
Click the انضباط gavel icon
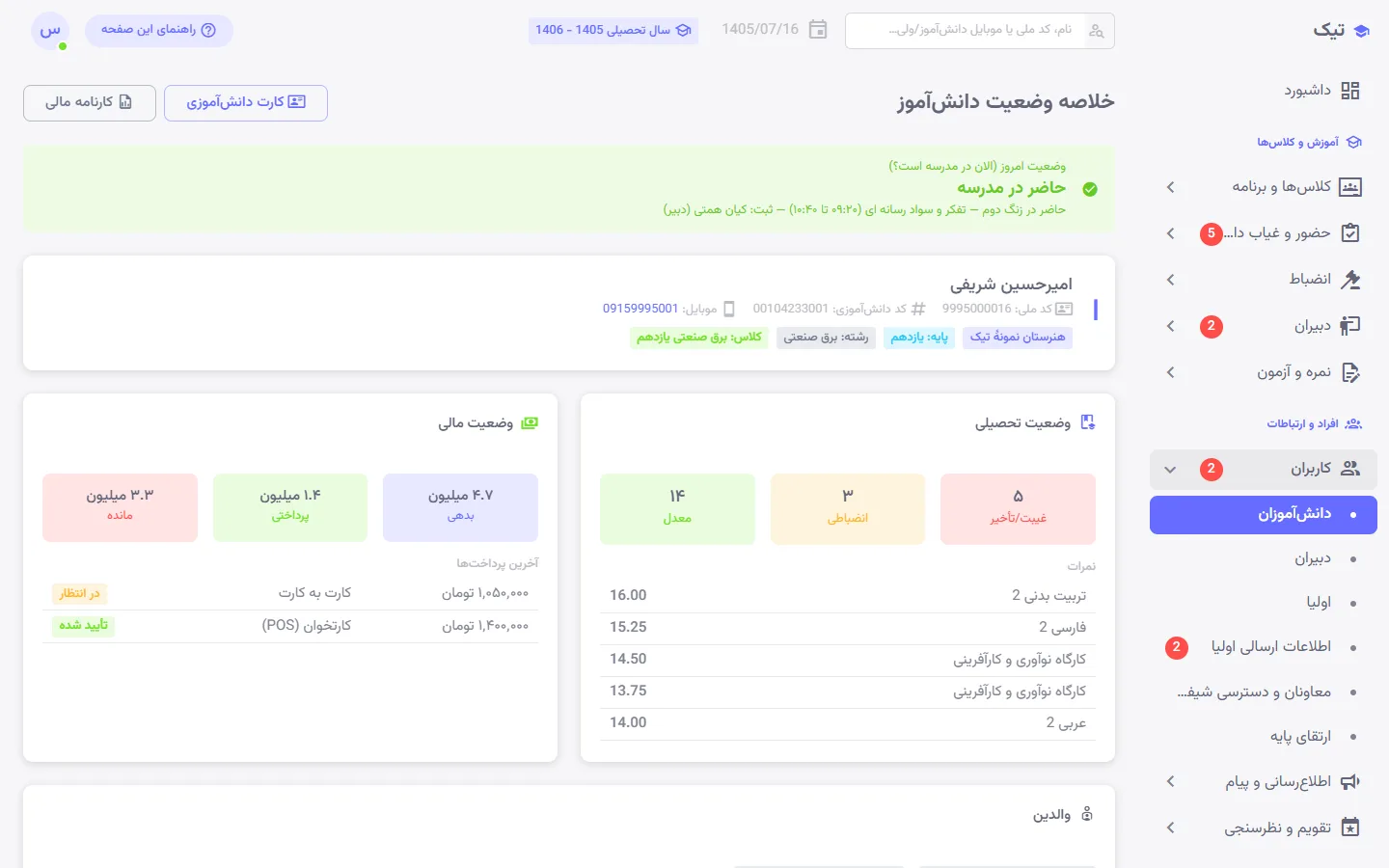coord(1350,280)
